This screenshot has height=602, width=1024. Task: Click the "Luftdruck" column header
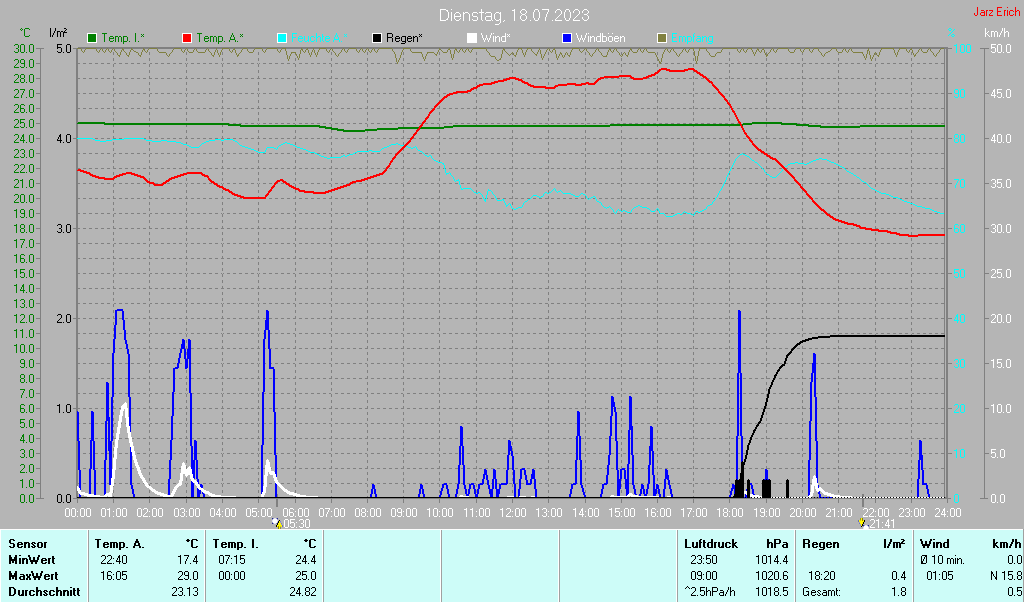711,544
